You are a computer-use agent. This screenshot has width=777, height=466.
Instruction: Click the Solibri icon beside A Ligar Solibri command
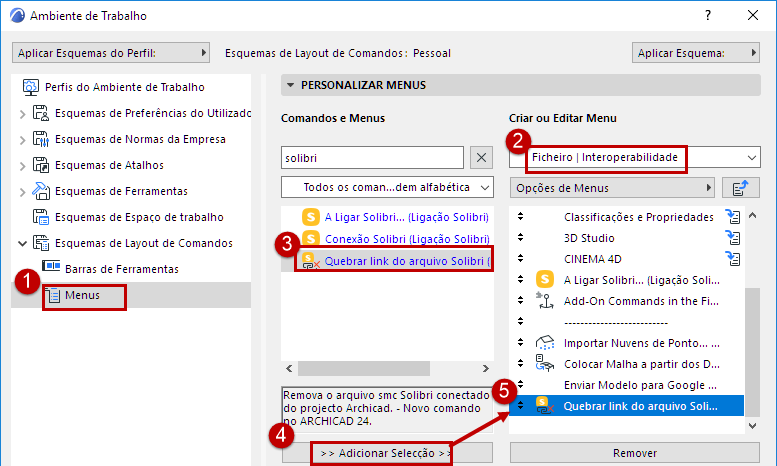tap(311, 217)
